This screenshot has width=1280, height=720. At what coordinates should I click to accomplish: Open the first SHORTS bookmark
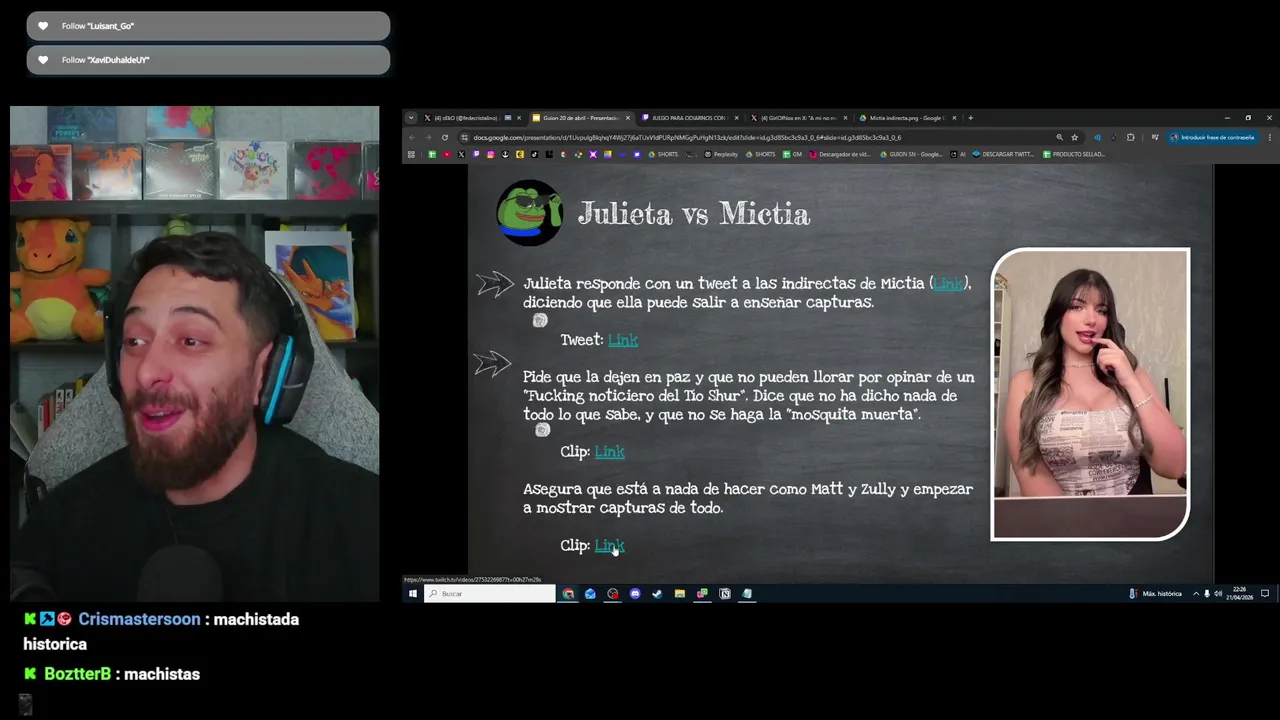tap(663, 154)
